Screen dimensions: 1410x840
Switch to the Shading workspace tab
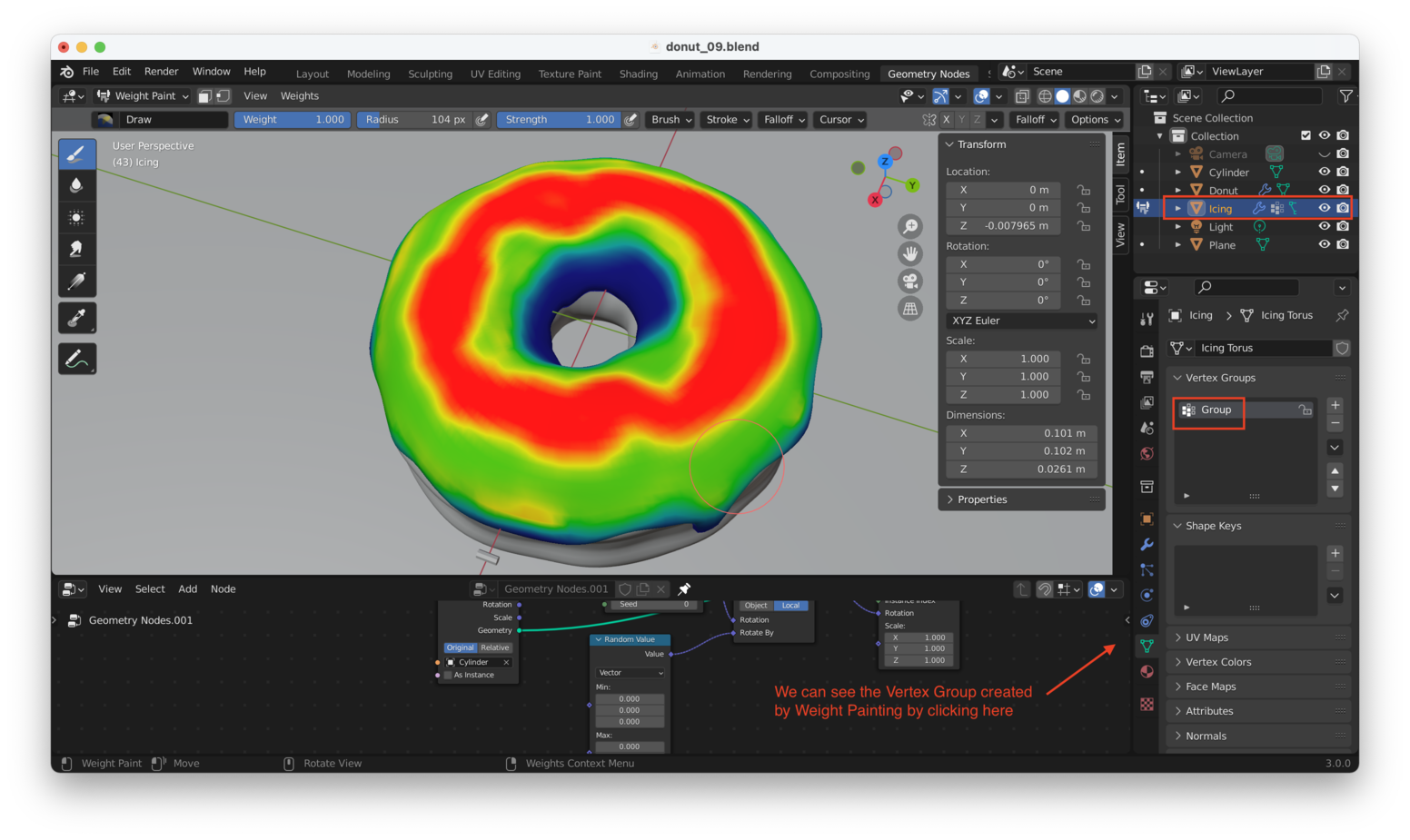coord(639,74)
